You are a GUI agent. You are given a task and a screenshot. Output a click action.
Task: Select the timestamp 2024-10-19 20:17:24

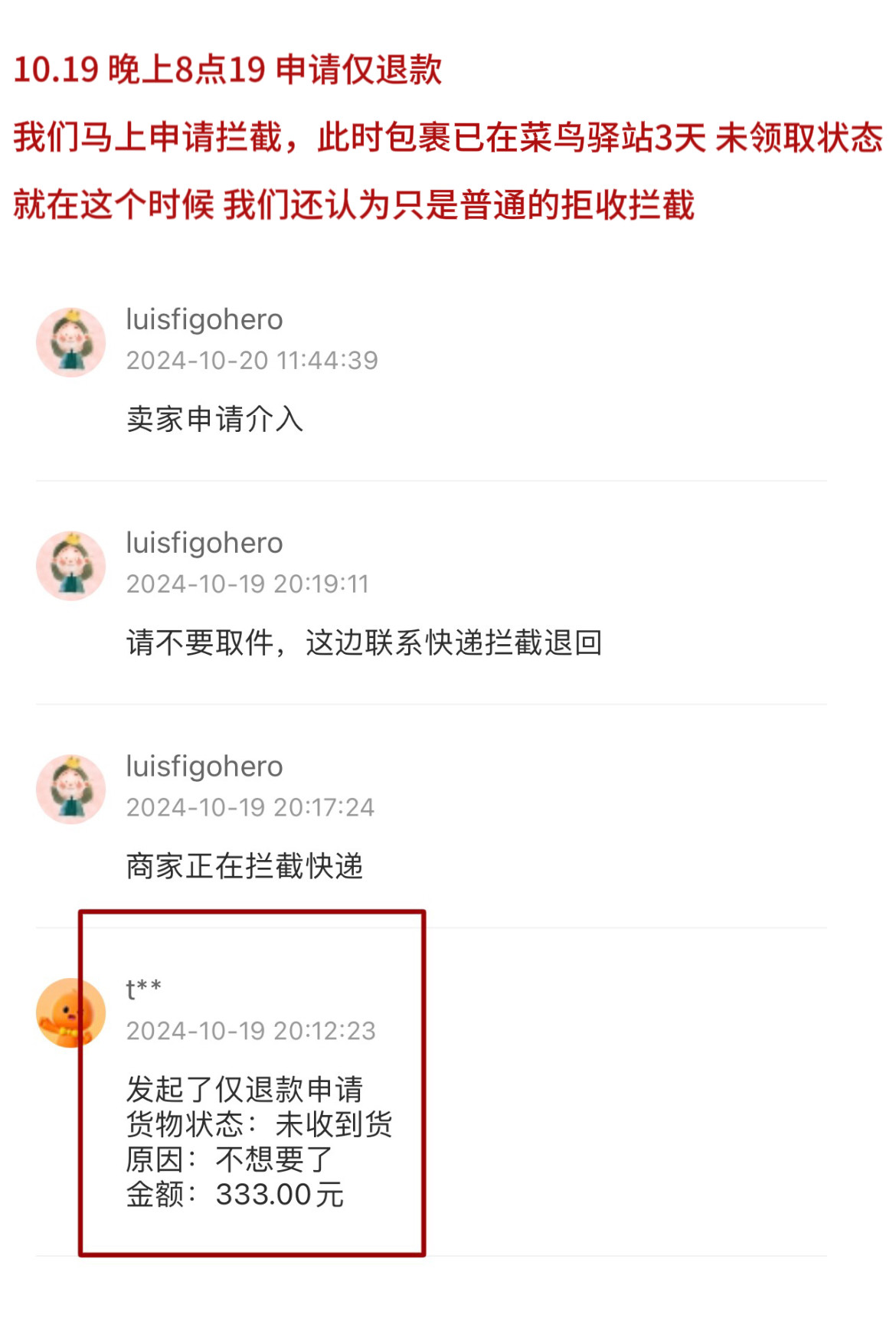pyautogui.click(x=250, y=808)
